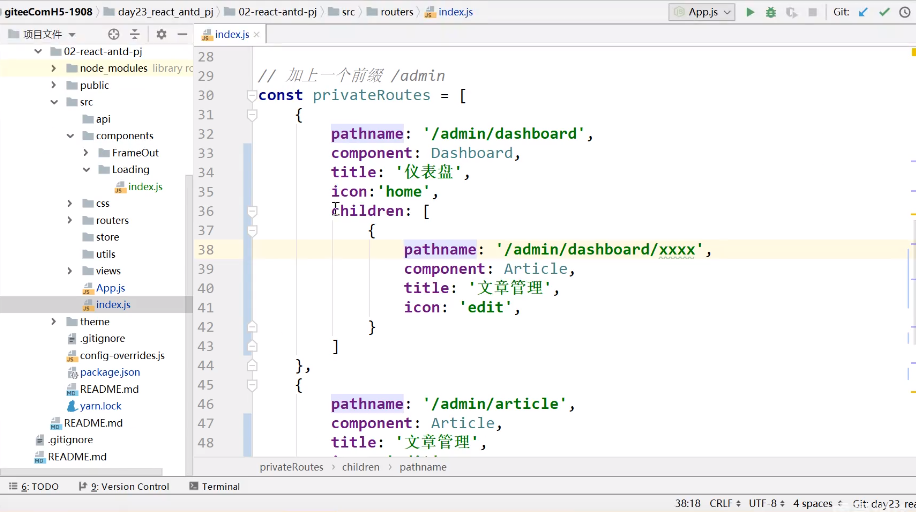Run the App.js configuration
916x512 pixels.
[750, 12]
